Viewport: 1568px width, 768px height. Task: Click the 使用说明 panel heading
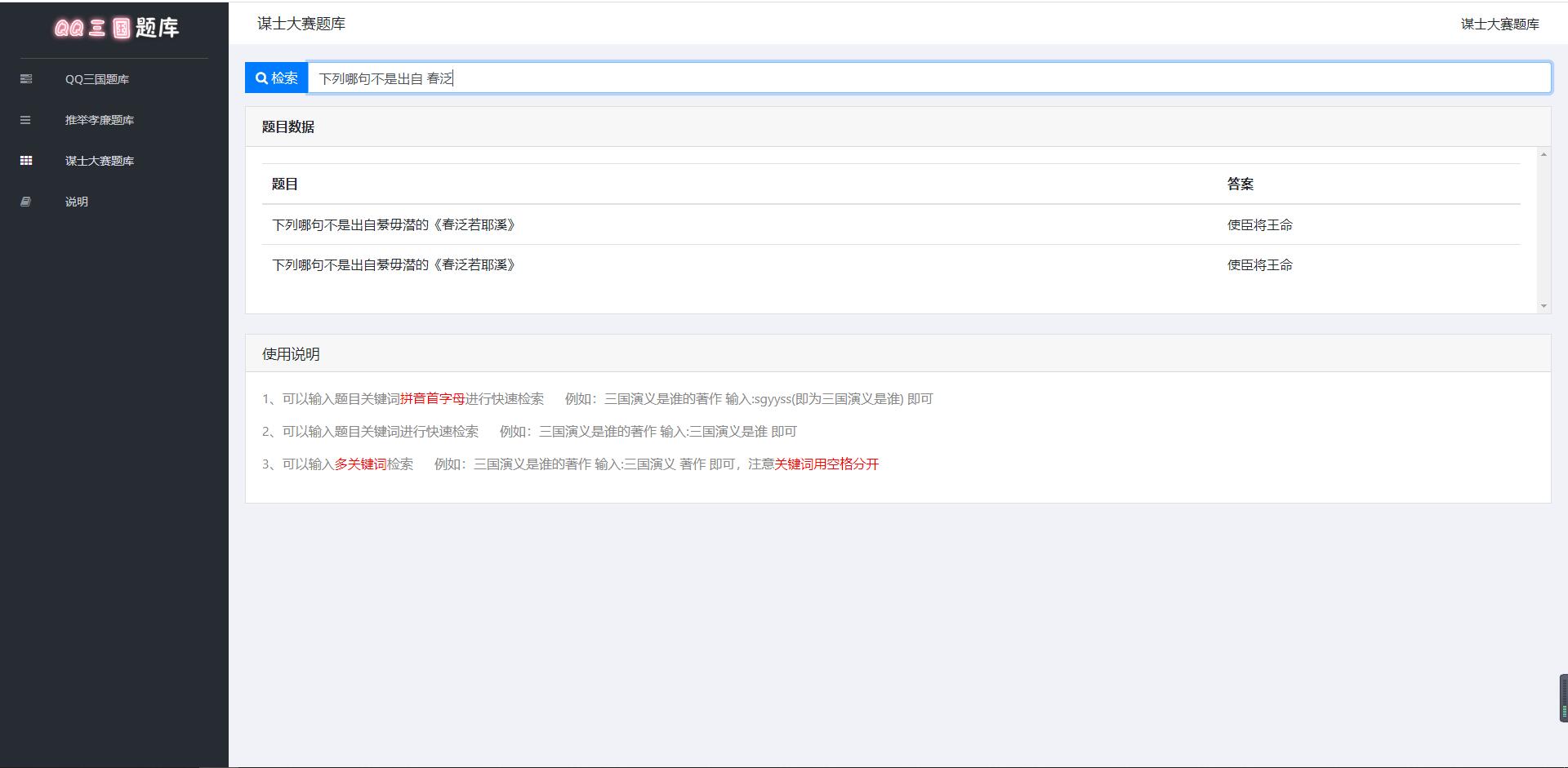pyautogui.click(x=291, y=354)
